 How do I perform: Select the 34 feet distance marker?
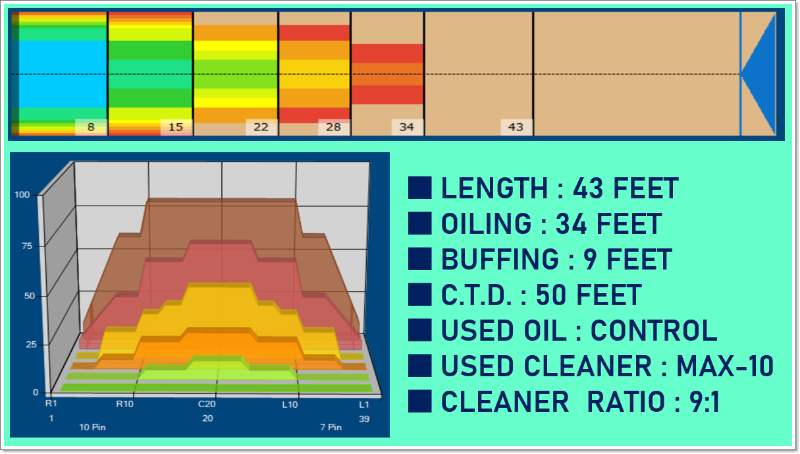pos(406,127)
